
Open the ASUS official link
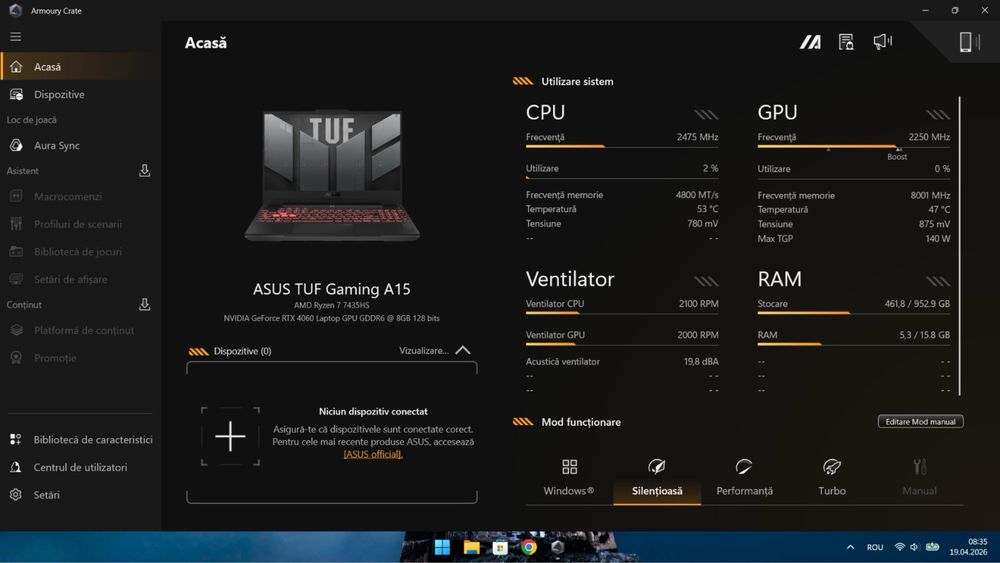coord(373,455)
